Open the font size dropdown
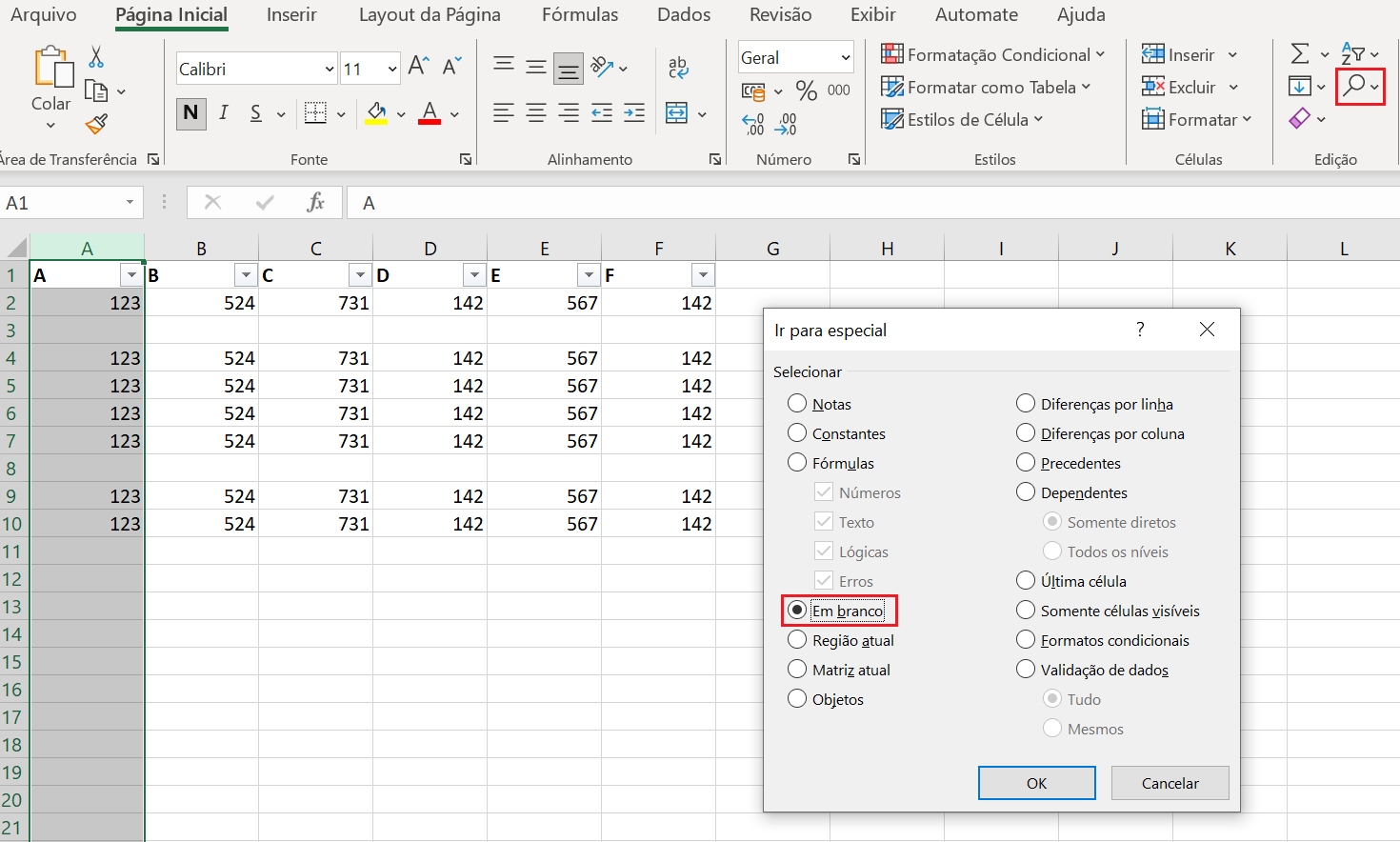The height and width of the screenshot is (842, 1400). [392, 69]
